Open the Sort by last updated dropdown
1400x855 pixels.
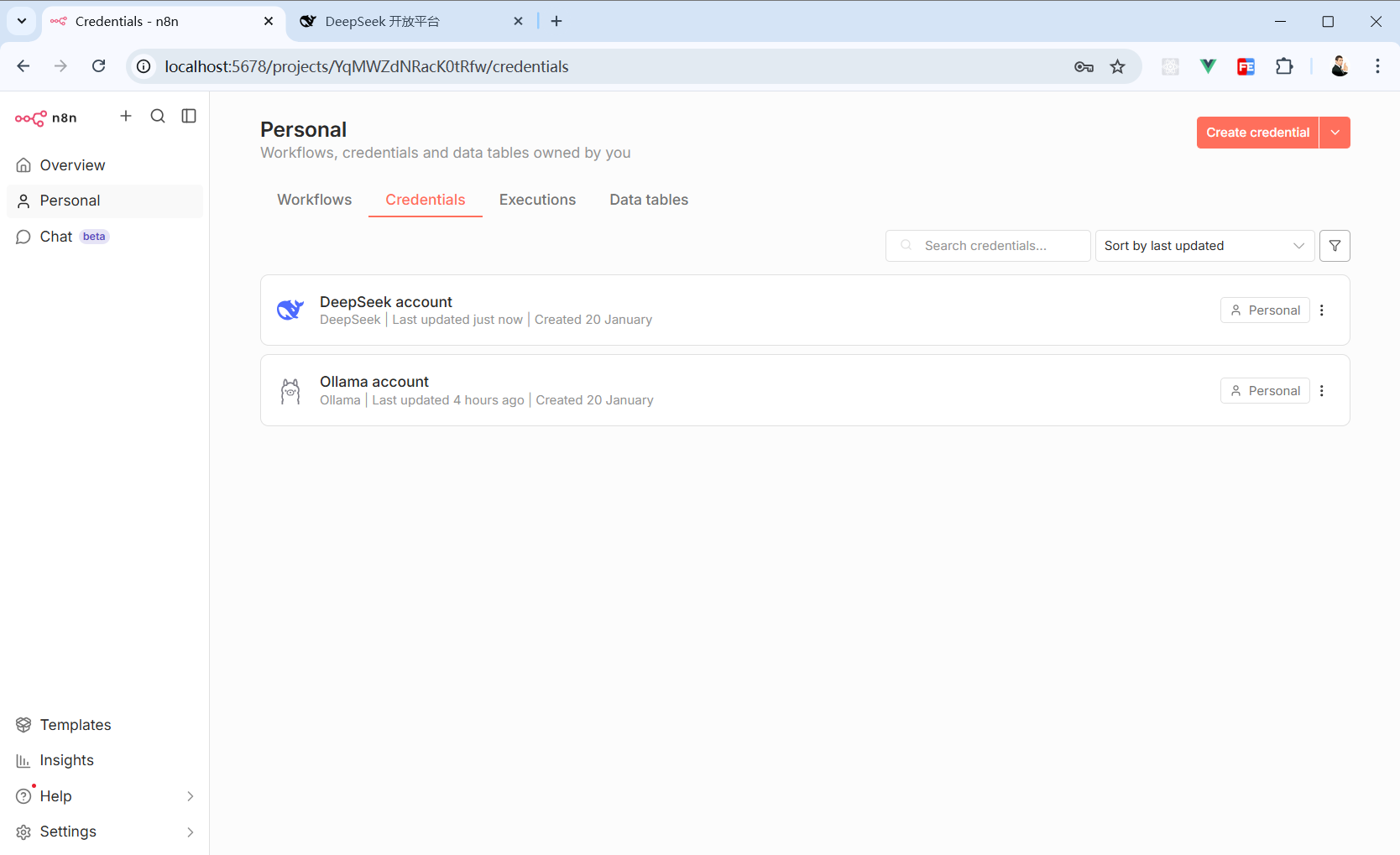tap(1204, 246)
